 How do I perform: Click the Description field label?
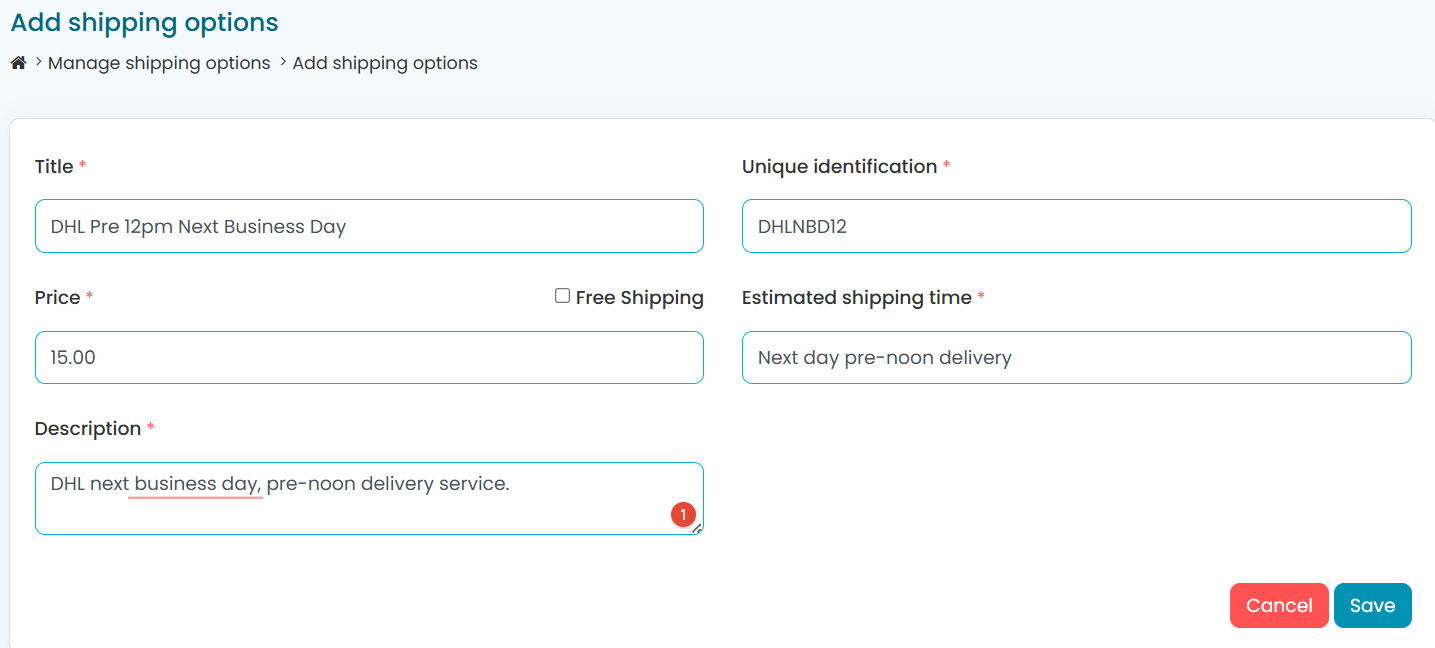[88, 429]
